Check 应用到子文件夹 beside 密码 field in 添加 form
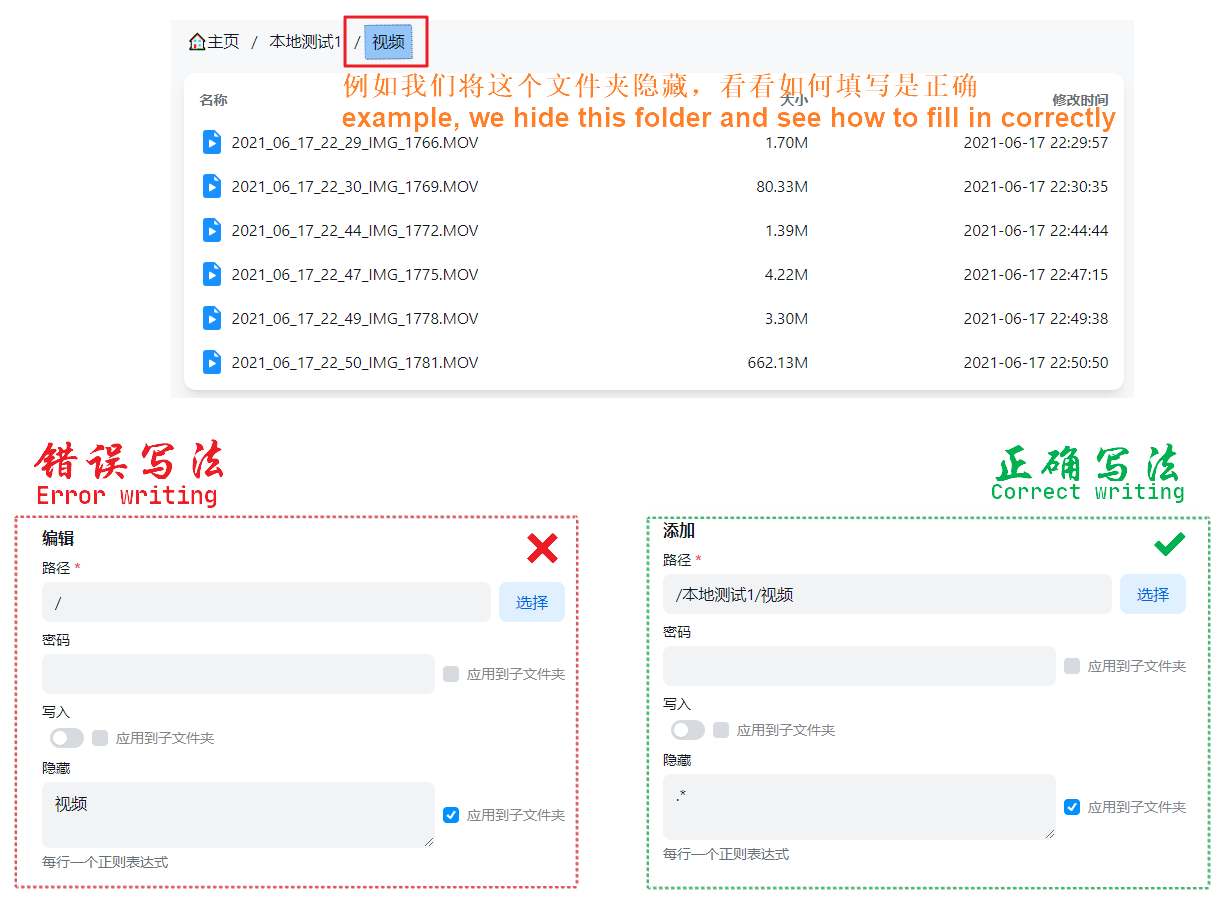 coord(1072,666)
